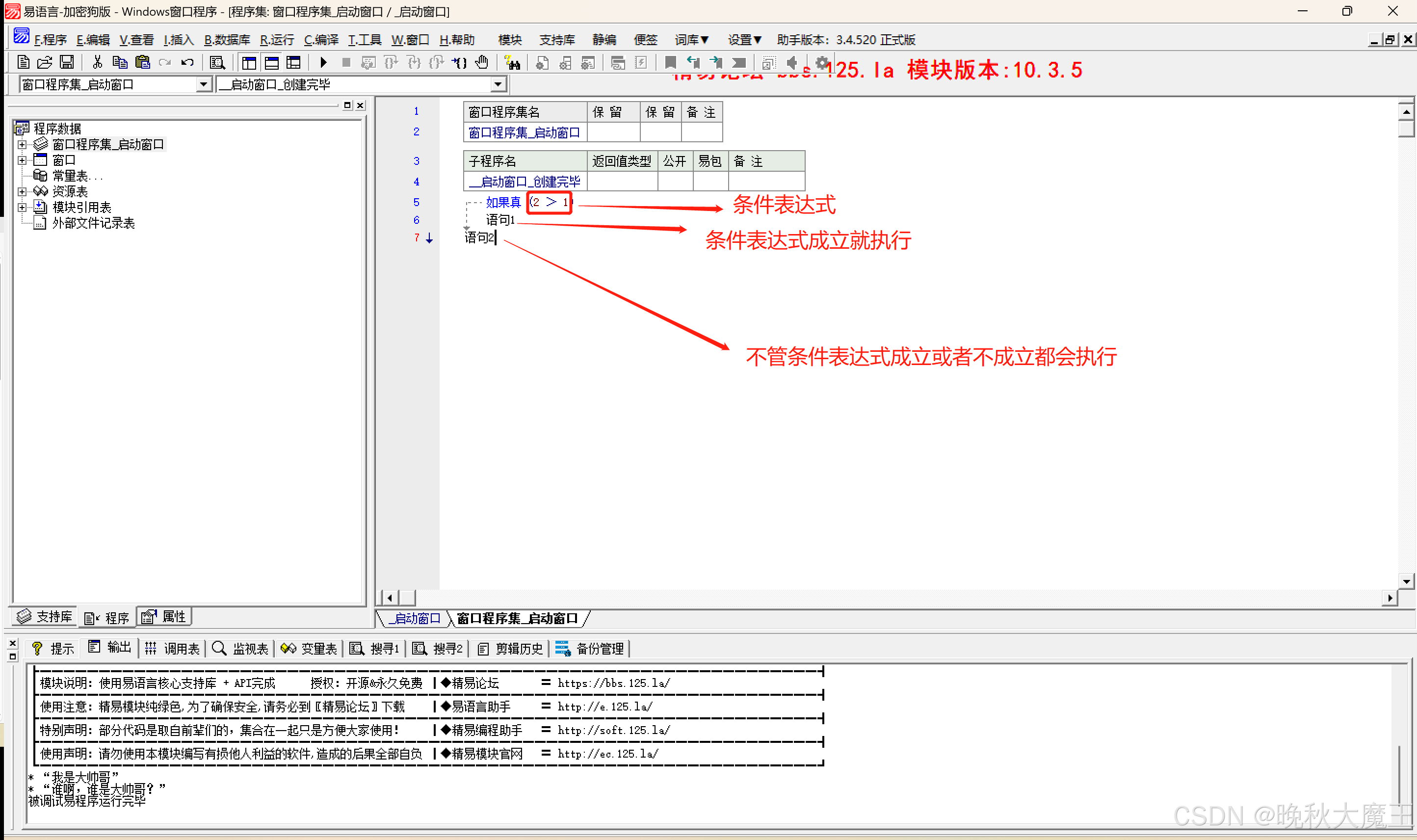Switch to the 提示 output tab

(53, 649)
